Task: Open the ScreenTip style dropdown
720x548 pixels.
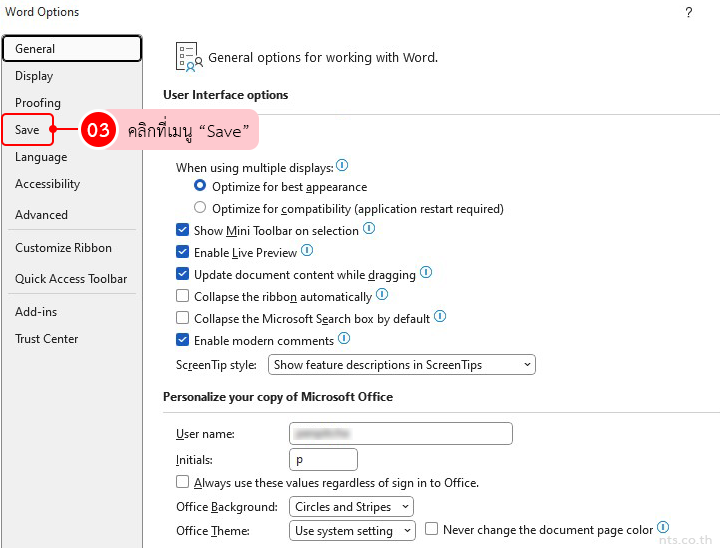Action: 402,365
